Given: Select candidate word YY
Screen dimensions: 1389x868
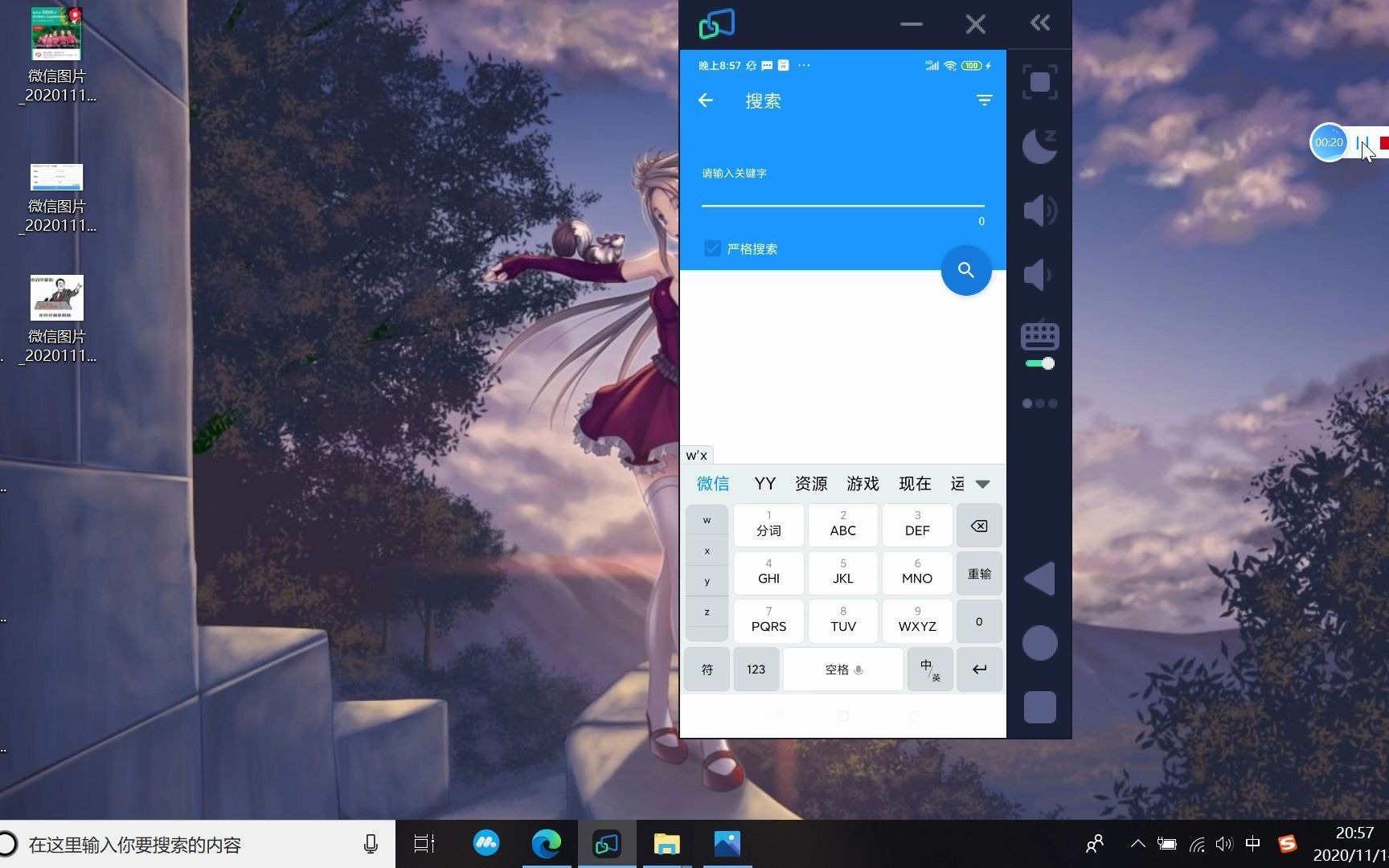Looking at the screenshot, I should 764,483.
